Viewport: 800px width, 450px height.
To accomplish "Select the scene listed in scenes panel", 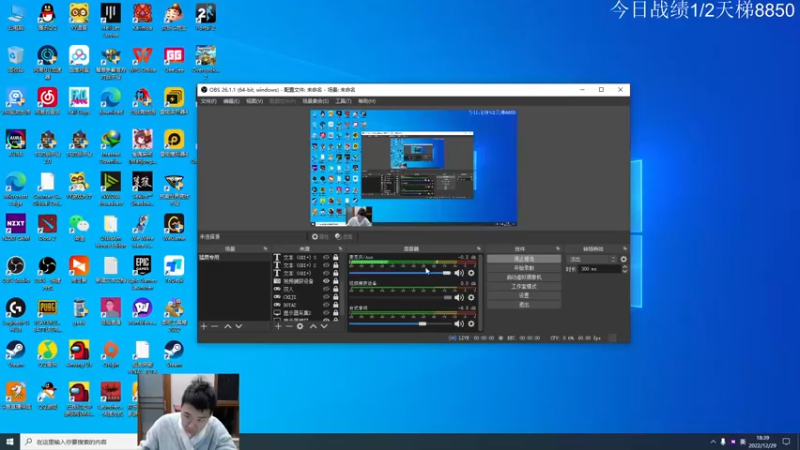I will point(234,258).
